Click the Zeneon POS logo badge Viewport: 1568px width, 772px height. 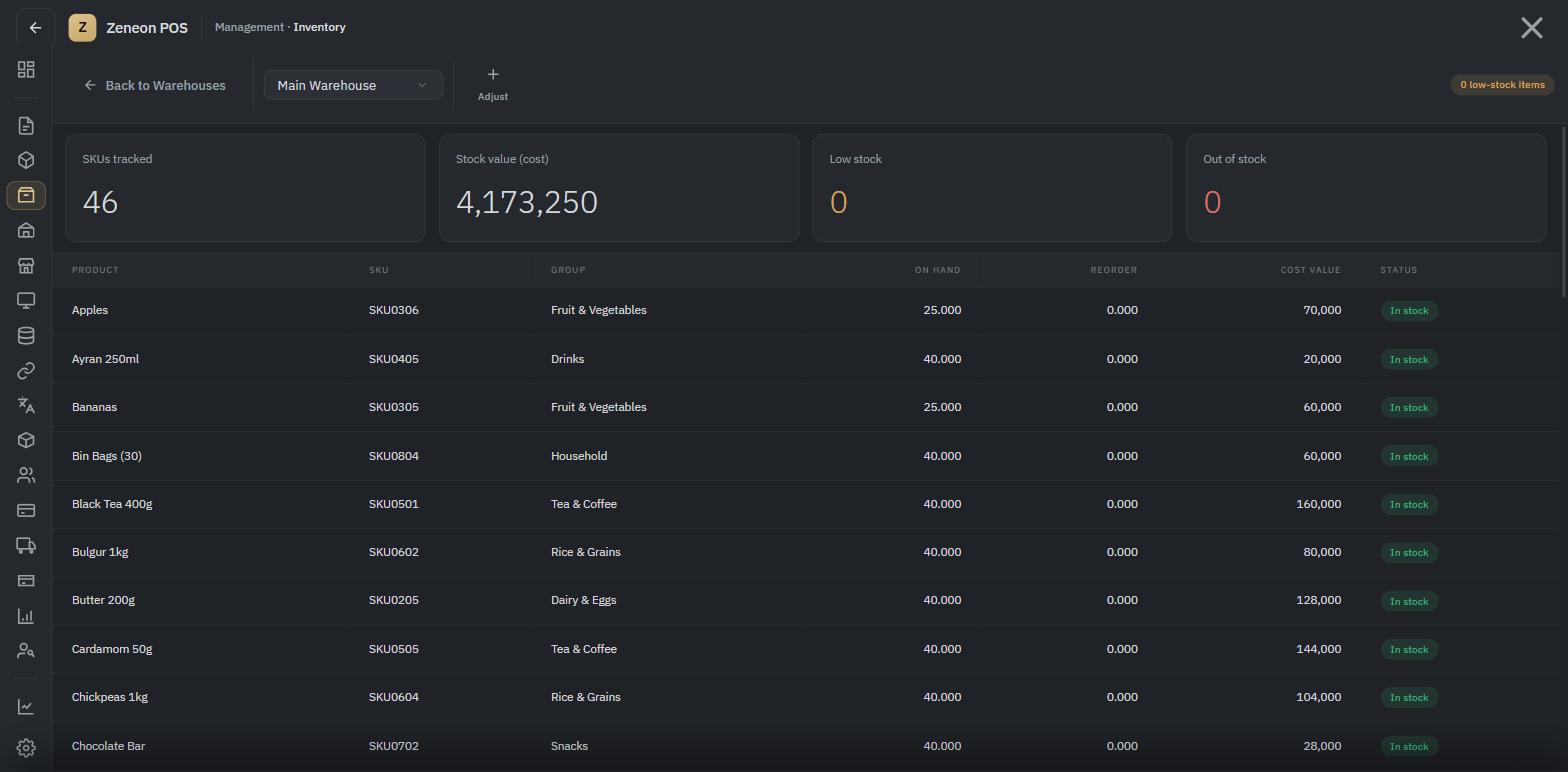coord(82,28)
